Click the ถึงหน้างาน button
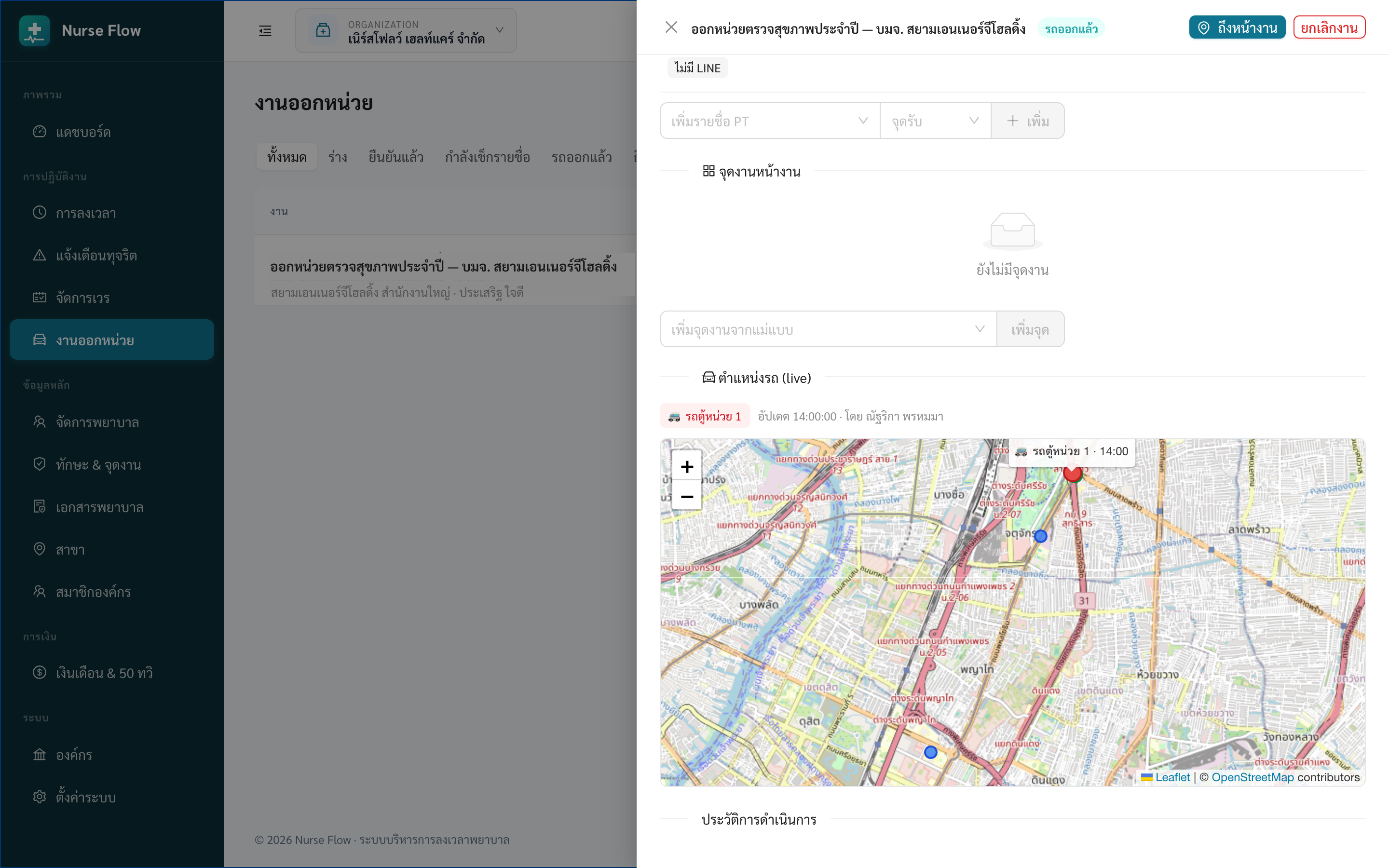Viewport: 1389px width, 868px height. pyautogui.click(x=1237, y=27)
